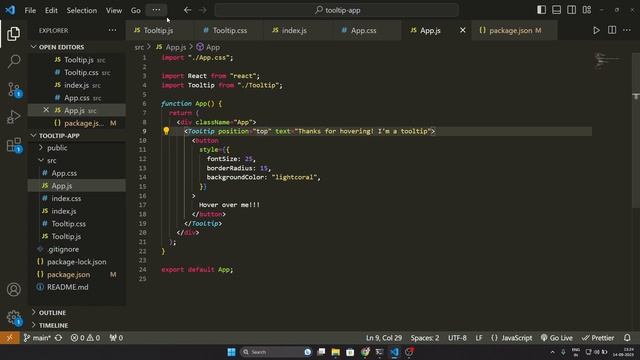Open the Accounts menu icon
The height and width of the screenshot is (360, 640).
pyautogui.click(x=13, y=289)
